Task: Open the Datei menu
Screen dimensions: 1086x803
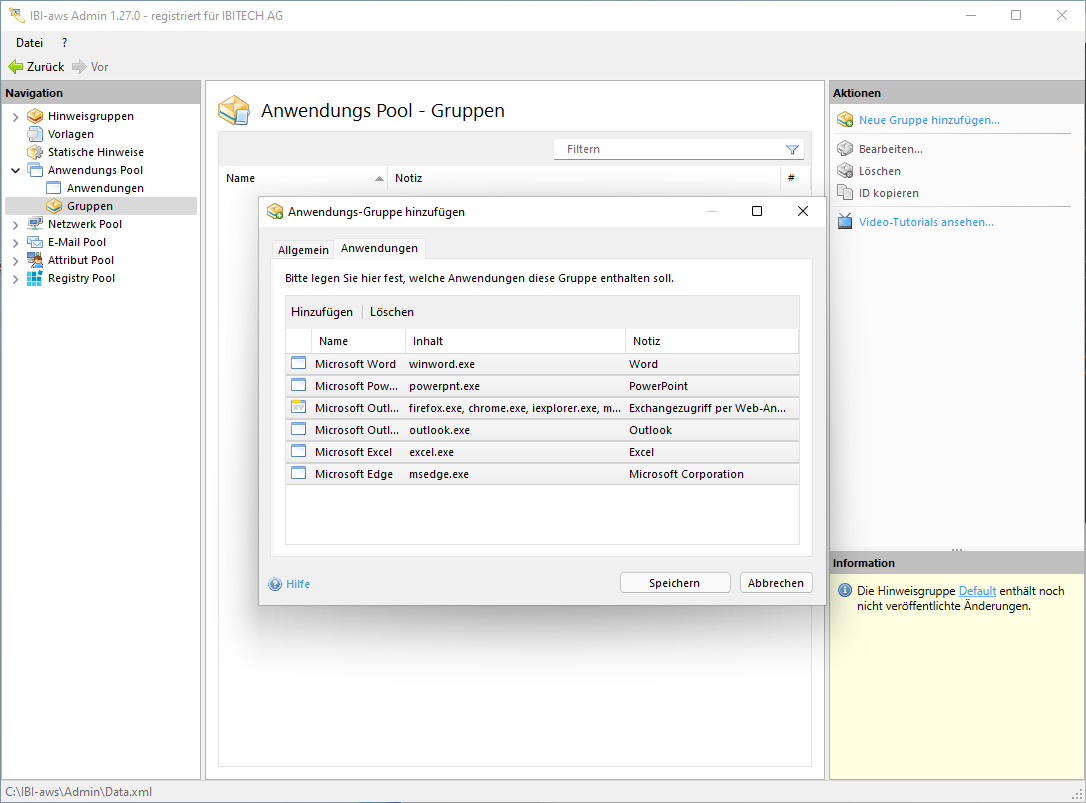Action: tap(29, 43)
